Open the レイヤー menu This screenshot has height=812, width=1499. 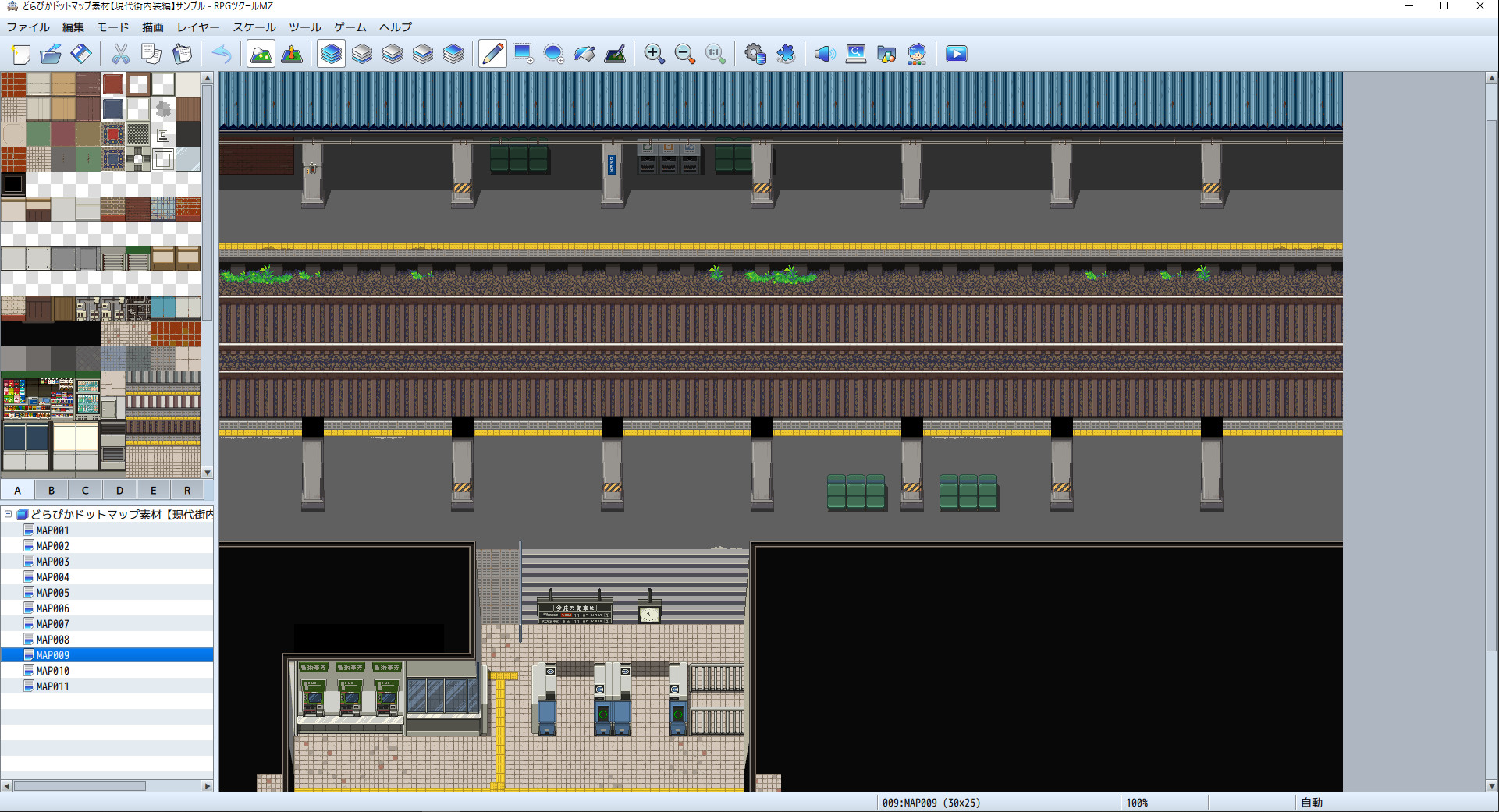[197, 27]
